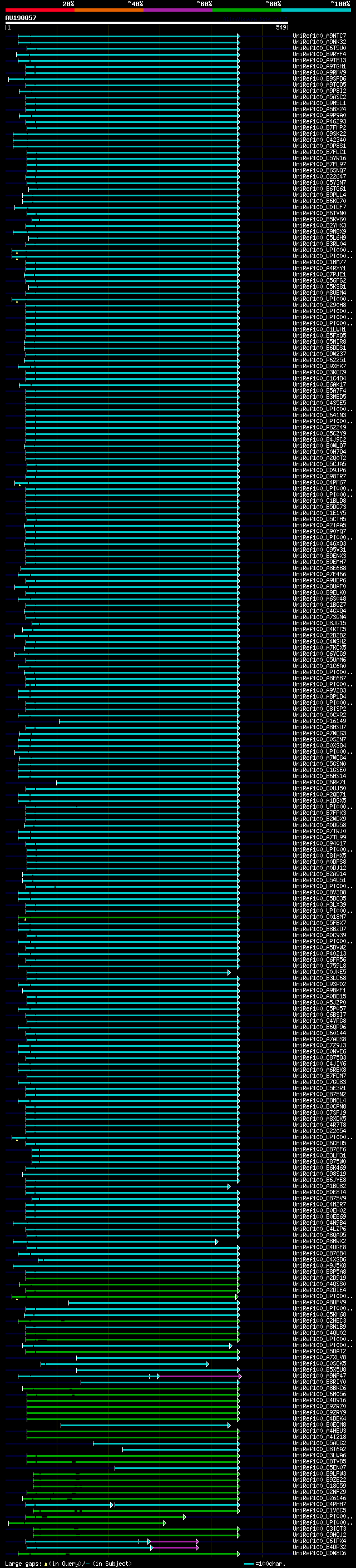Click the green alignment bar for UniRef100_Q018M7
The height and width of the screenshot is (1568, 356).
tap(128, 917)
